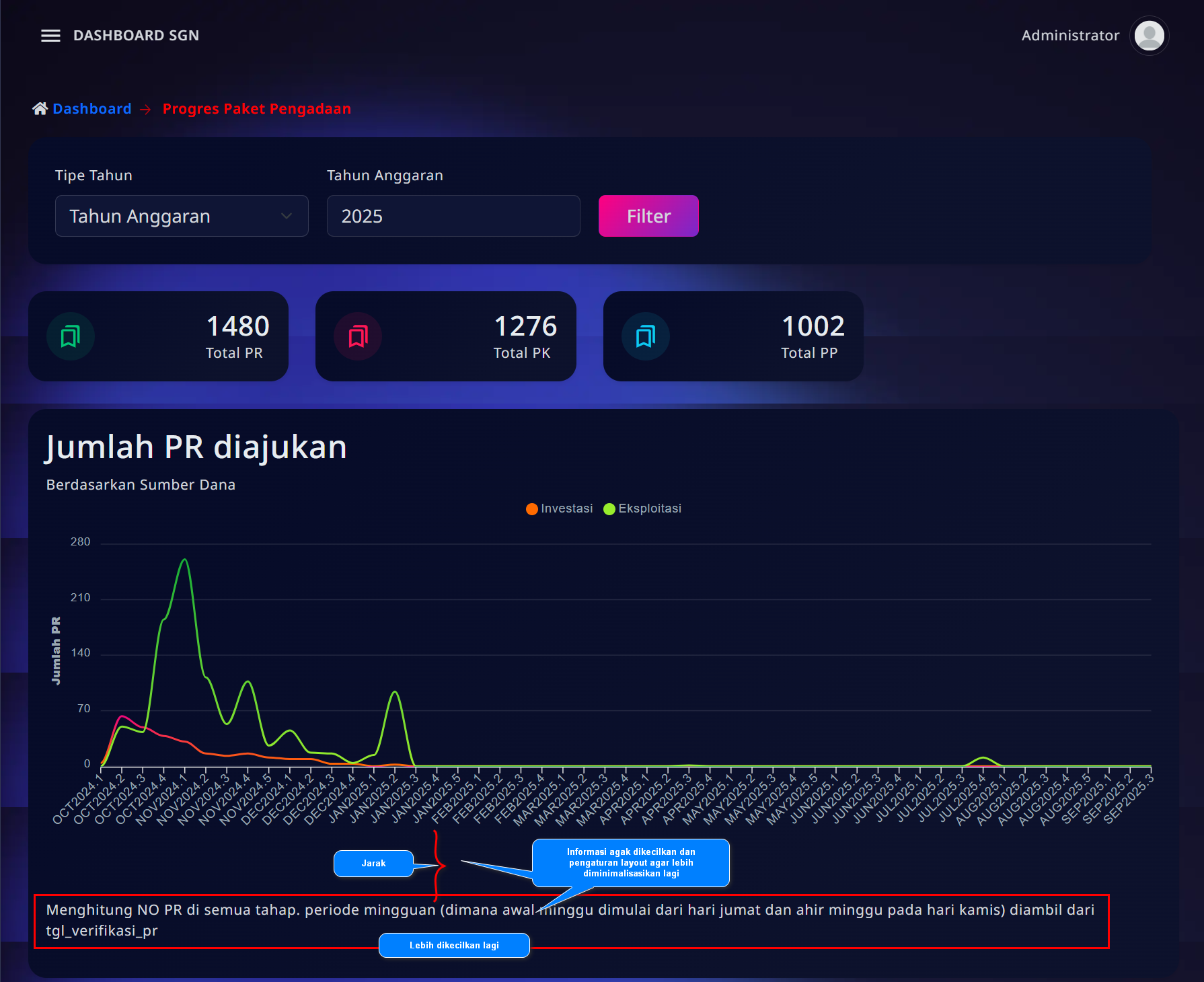Screen dimensions: 1204x982
Task: Click the Jumlah PR diajukan chart heading
Action: click(x=196, y=447)
